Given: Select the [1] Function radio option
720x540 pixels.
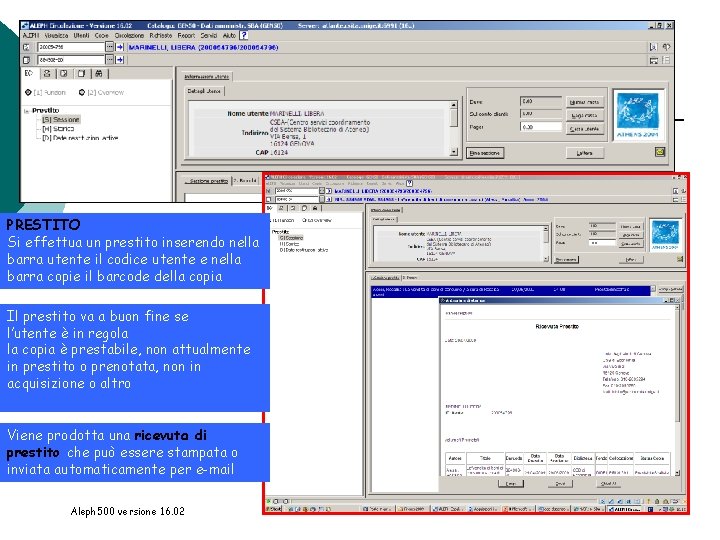Looking at the screenshot, I should point(45,92).
